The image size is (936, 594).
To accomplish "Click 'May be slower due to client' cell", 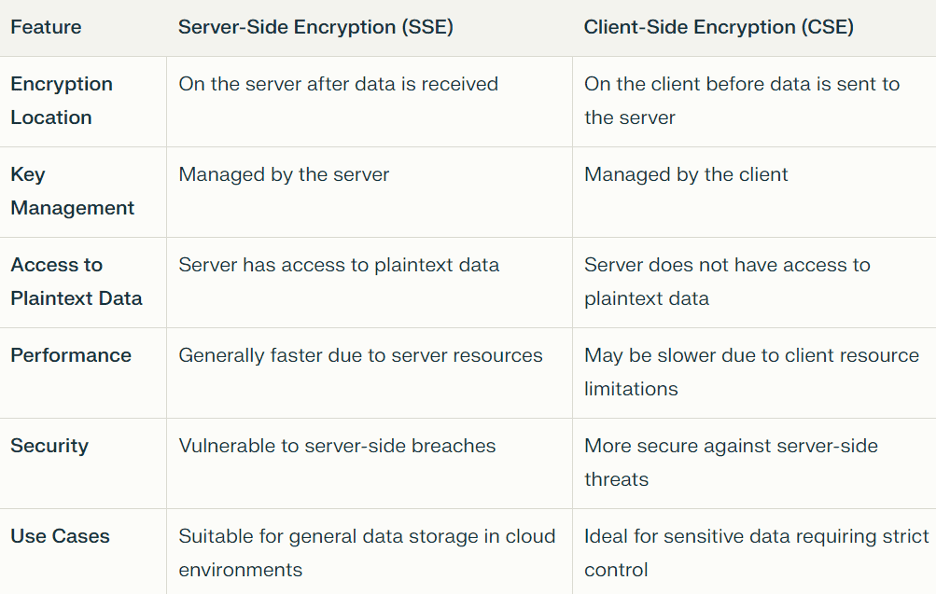I will click(x=752, y=372).
